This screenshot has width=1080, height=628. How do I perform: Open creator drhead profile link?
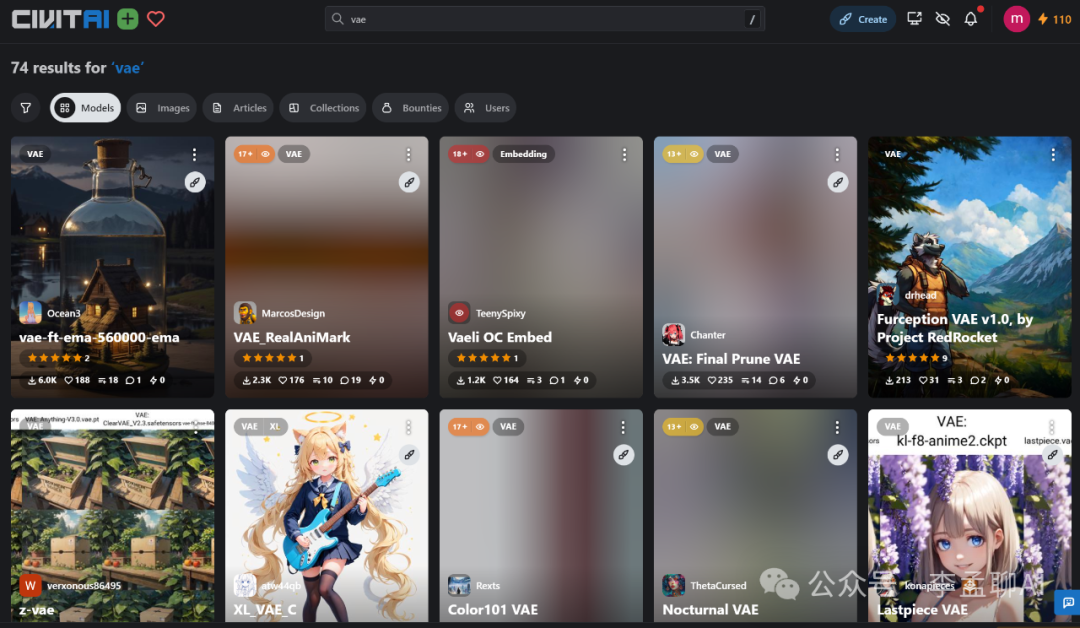coord(920,295)
